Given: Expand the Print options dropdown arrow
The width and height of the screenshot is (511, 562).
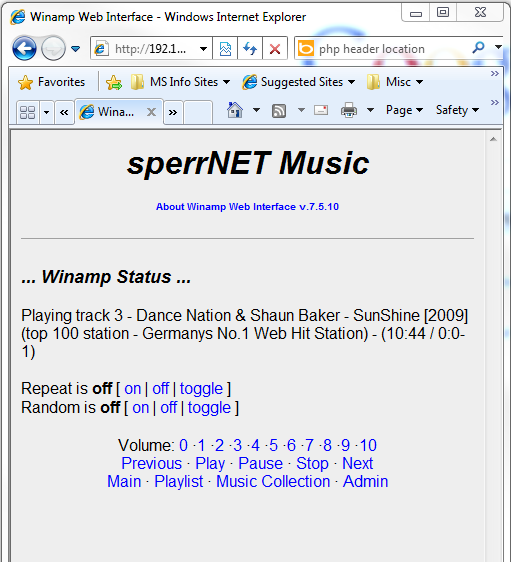Looking at the screenshot, I should 371,110.
